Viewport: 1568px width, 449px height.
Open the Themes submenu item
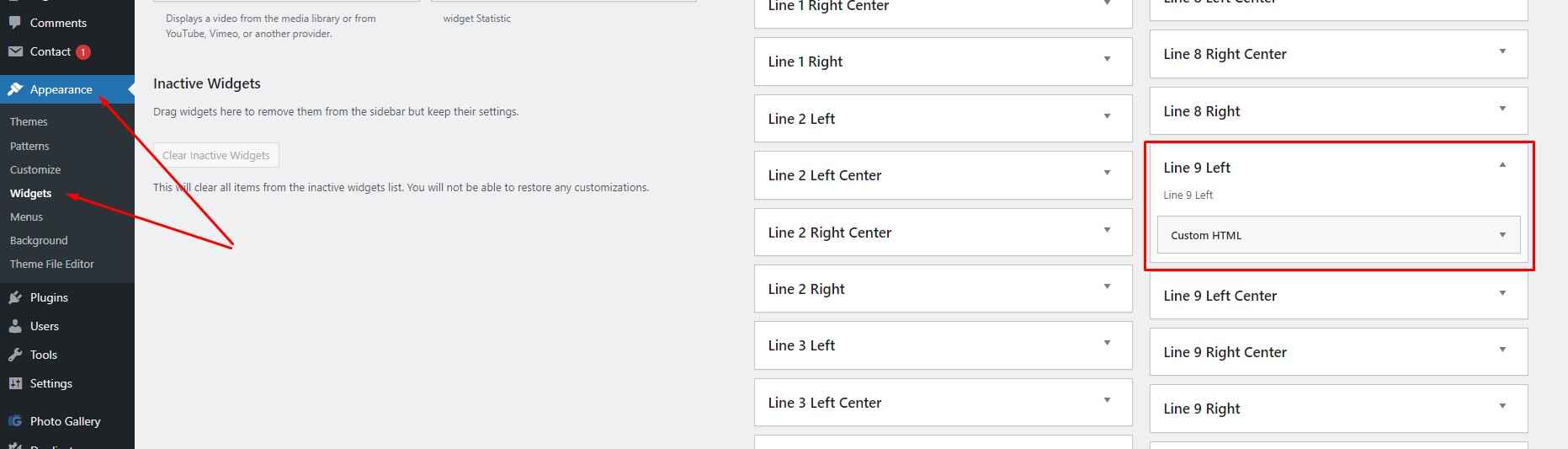click(29, 121)
